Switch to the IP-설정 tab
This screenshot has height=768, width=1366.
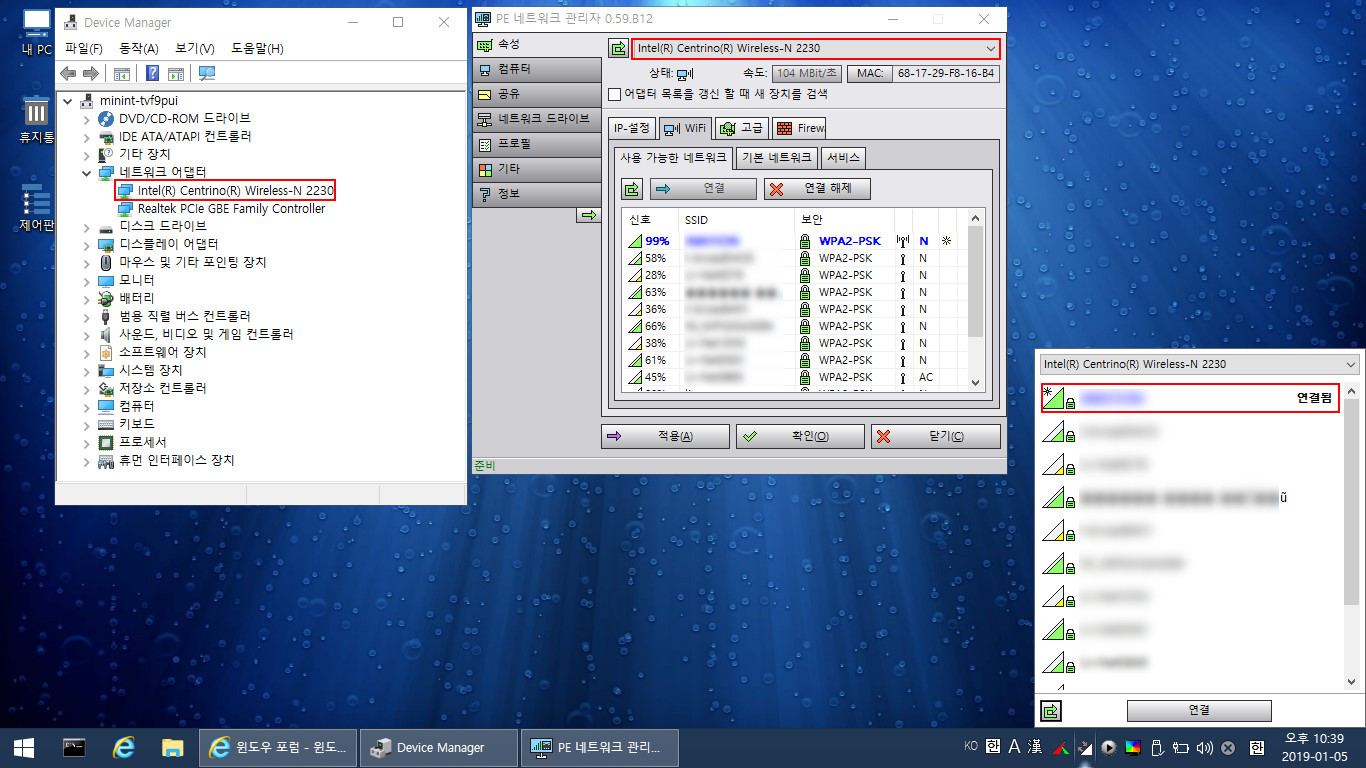(632, 128)
